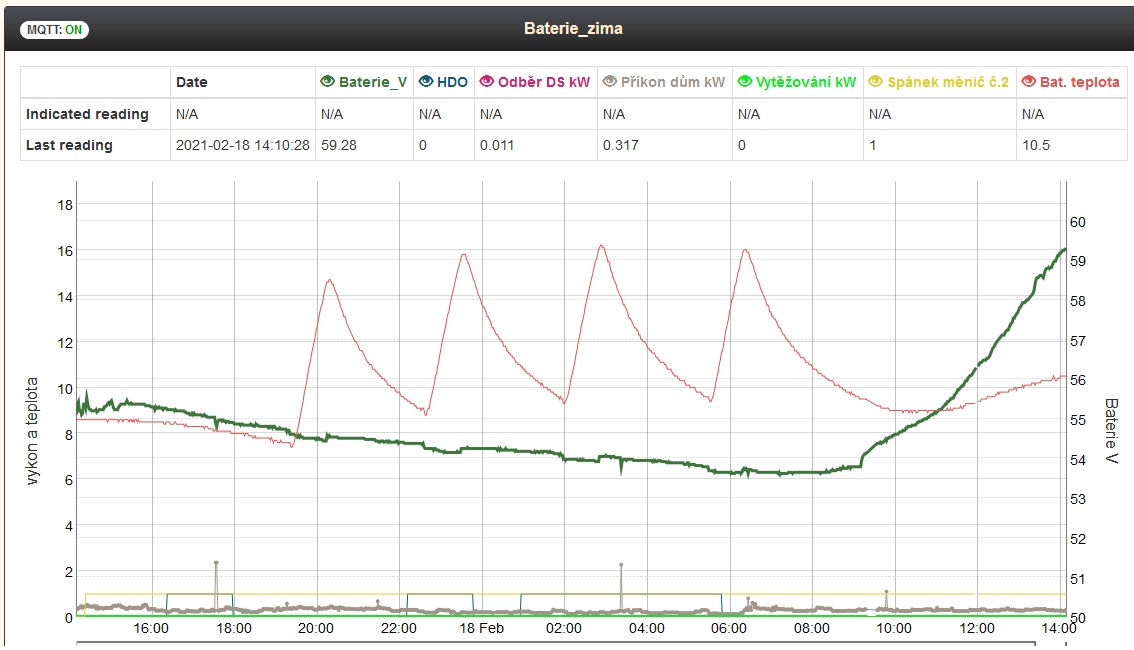The image size is (1134, 650).
Task: Click the Spánek měnič č.2 label text
Action: 947,82
